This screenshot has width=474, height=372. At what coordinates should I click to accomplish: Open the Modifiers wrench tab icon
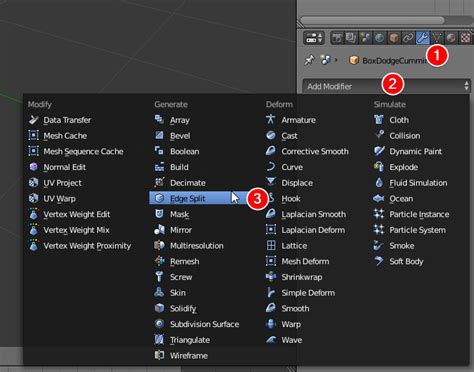(x=422, y=38)
